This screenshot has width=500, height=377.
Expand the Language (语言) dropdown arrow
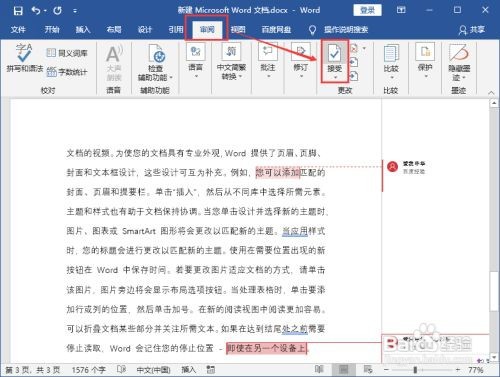click(x=196, y=76)
